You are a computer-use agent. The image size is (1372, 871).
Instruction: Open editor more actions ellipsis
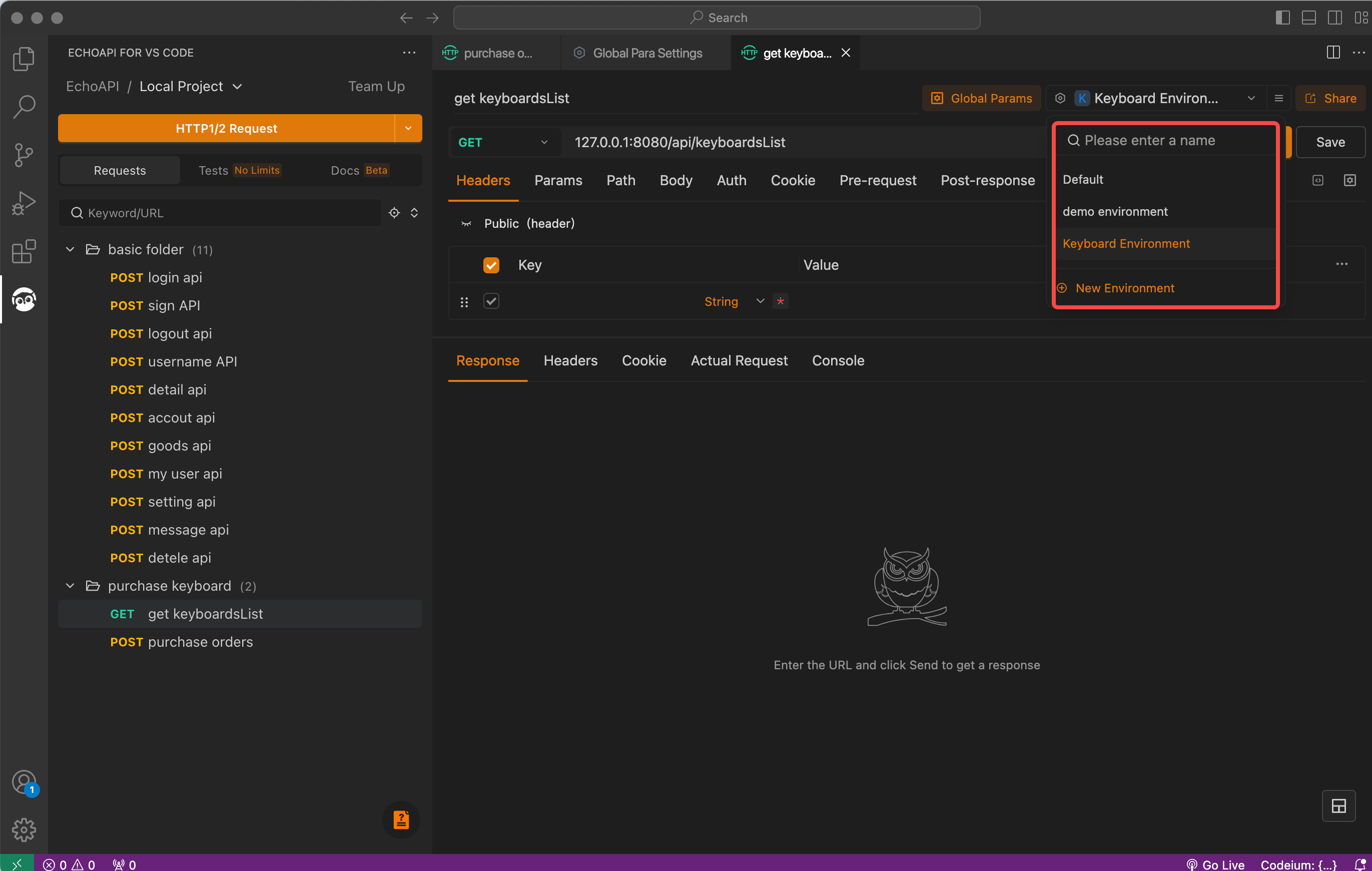click(x=1359, y=53)
